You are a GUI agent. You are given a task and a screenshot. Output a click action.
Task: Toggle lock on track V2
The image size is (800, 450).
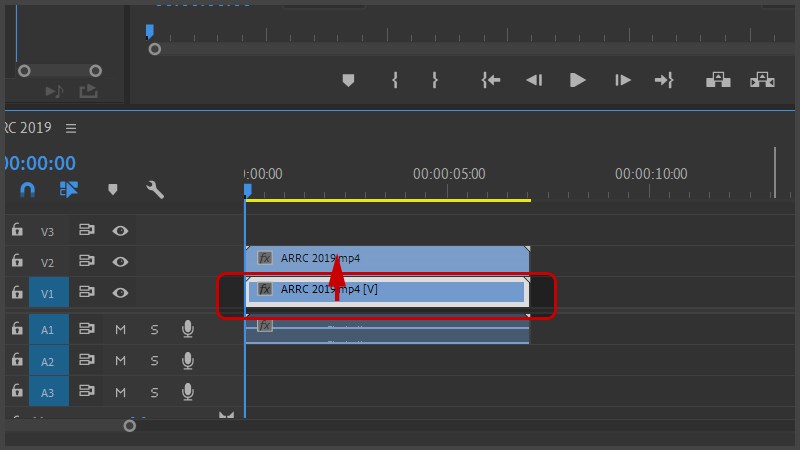(x=17, y=261)
